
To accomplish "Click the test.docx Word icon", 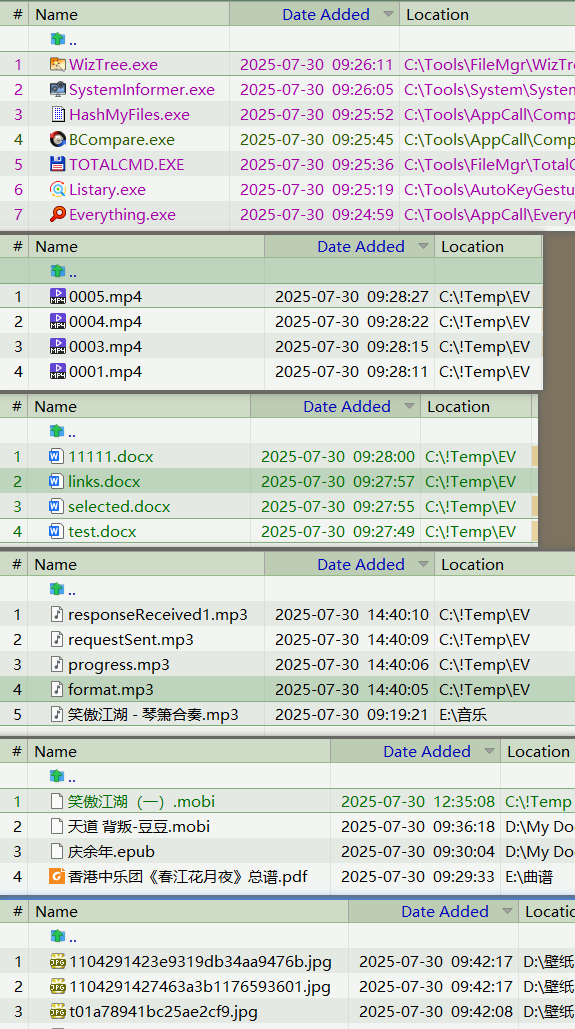I will coord(57,531).
